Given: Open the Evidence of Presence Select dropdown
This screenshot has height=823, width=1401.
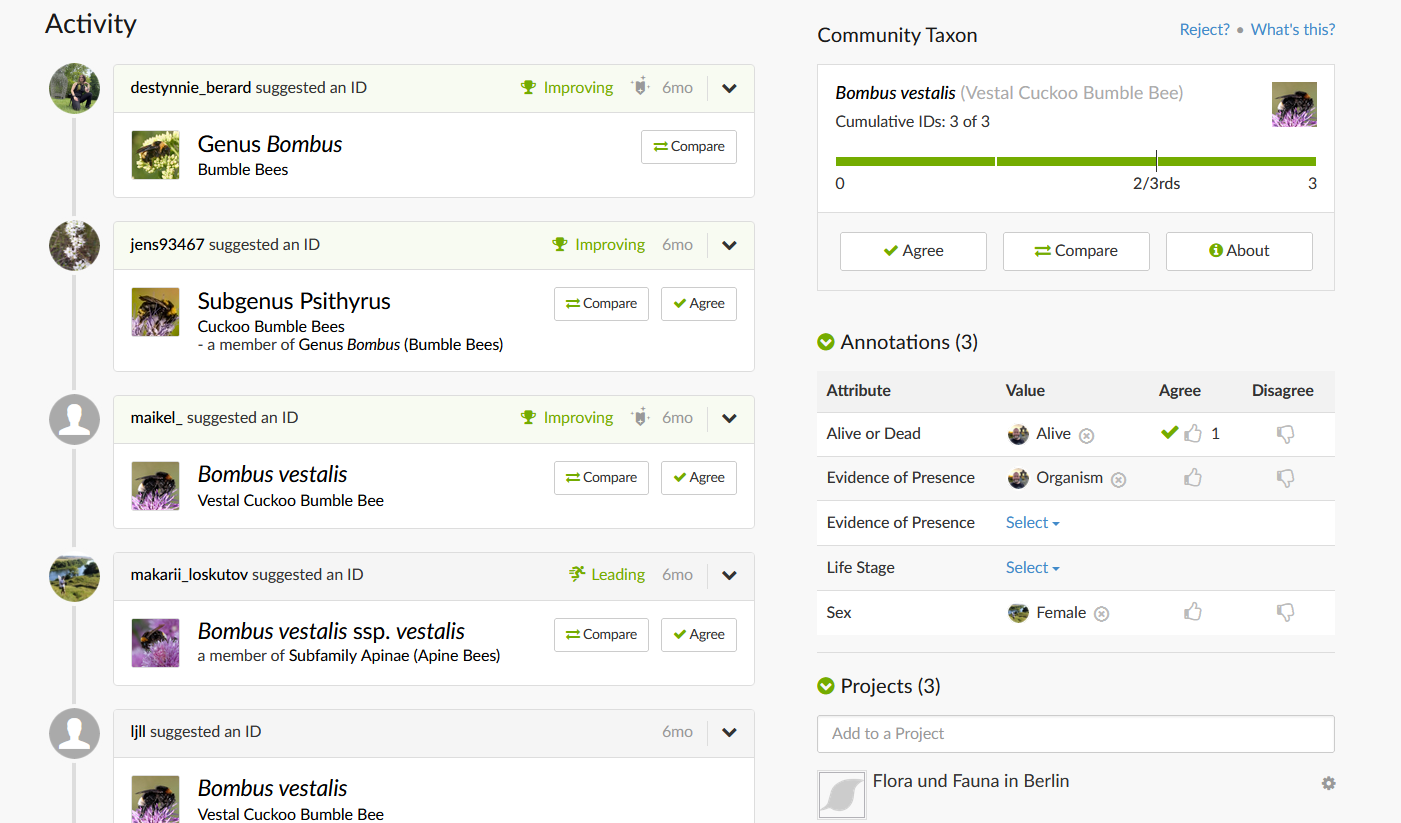Looking at the screenshot, I should click(1032, 522).
